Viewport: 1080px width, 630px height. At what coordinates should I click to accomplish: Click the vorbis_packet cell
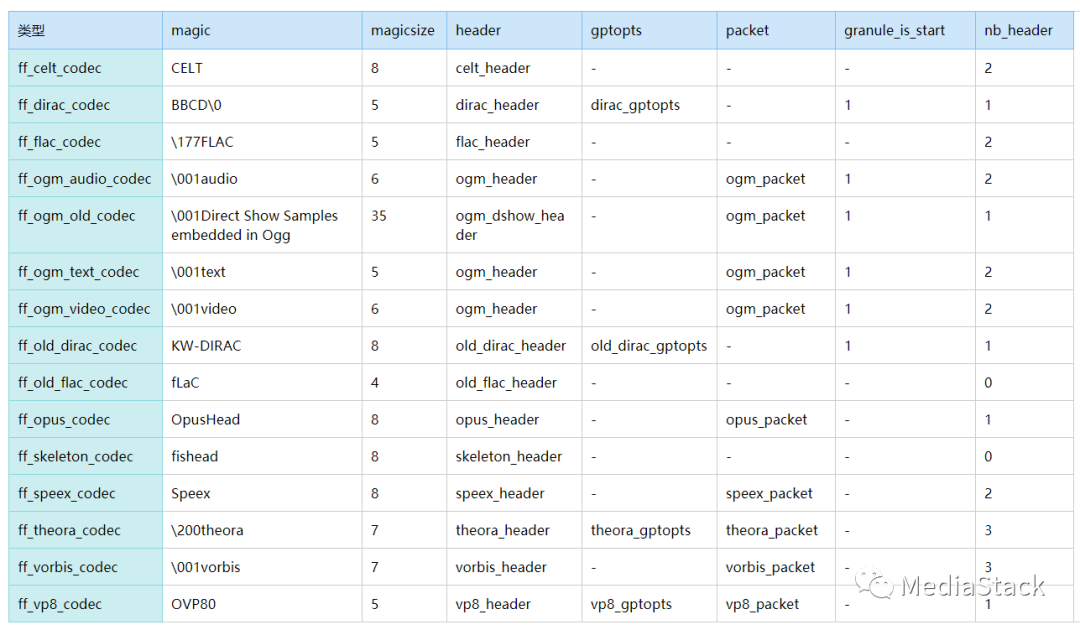tap(771, 567)
